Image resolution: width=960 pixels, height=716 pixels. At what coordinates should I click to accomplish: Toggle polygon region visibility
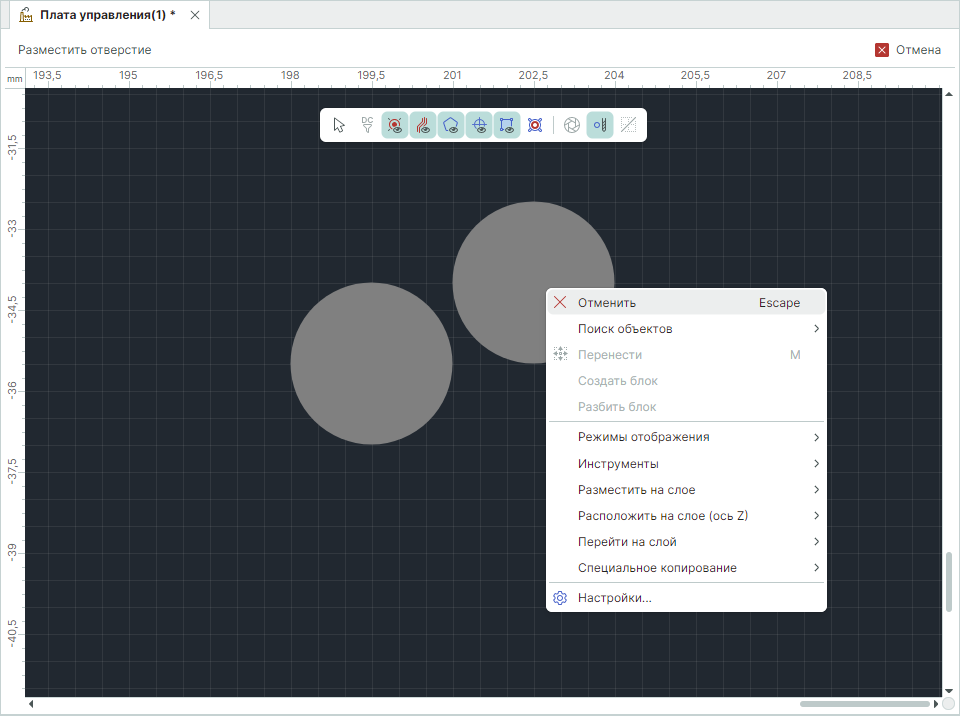451,125
